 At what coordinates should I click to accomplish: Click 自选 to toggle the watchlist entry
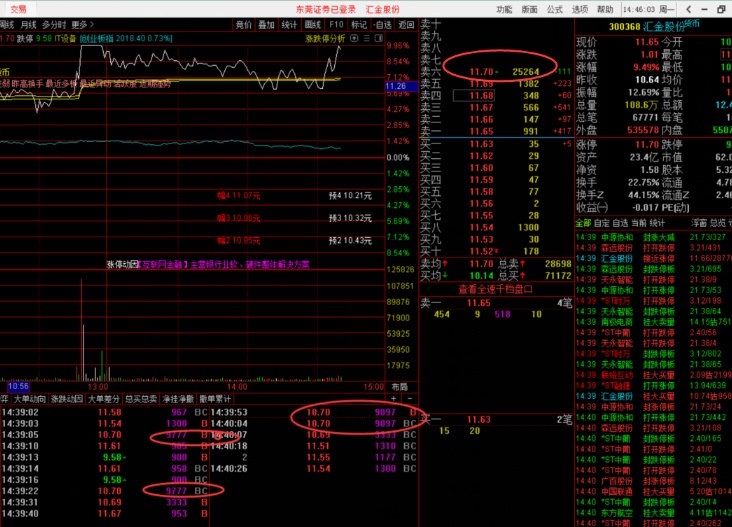[383, 25]
